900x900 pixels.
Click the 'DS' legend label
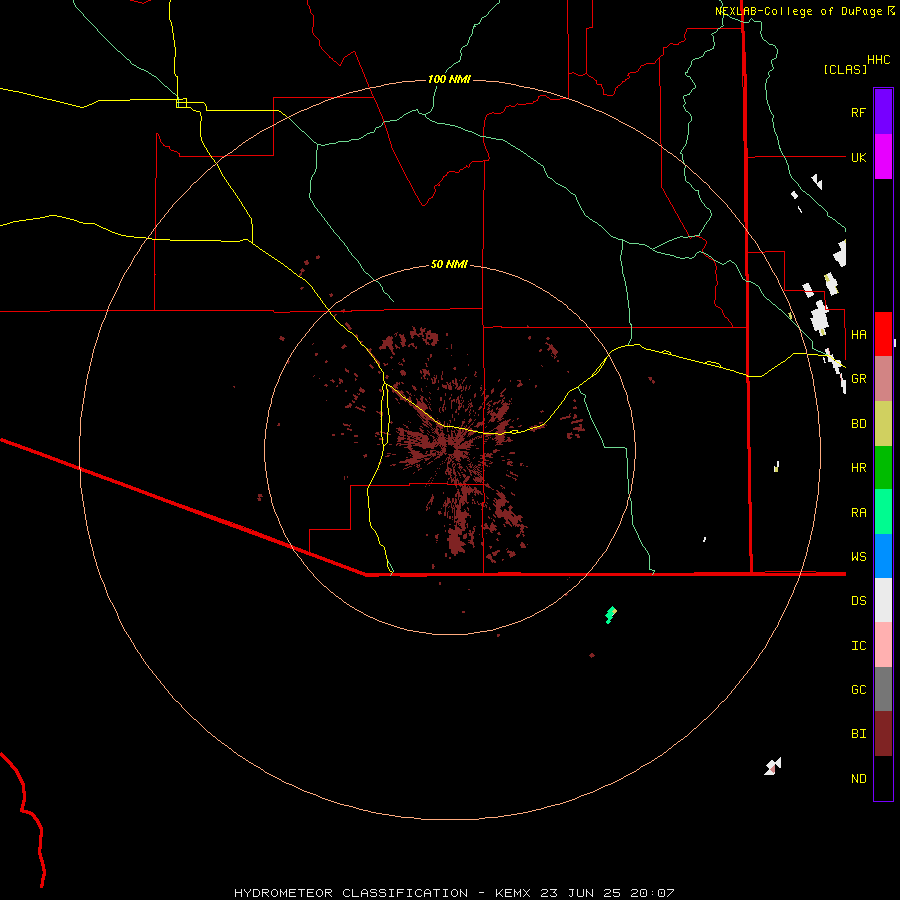coord(858,601)
